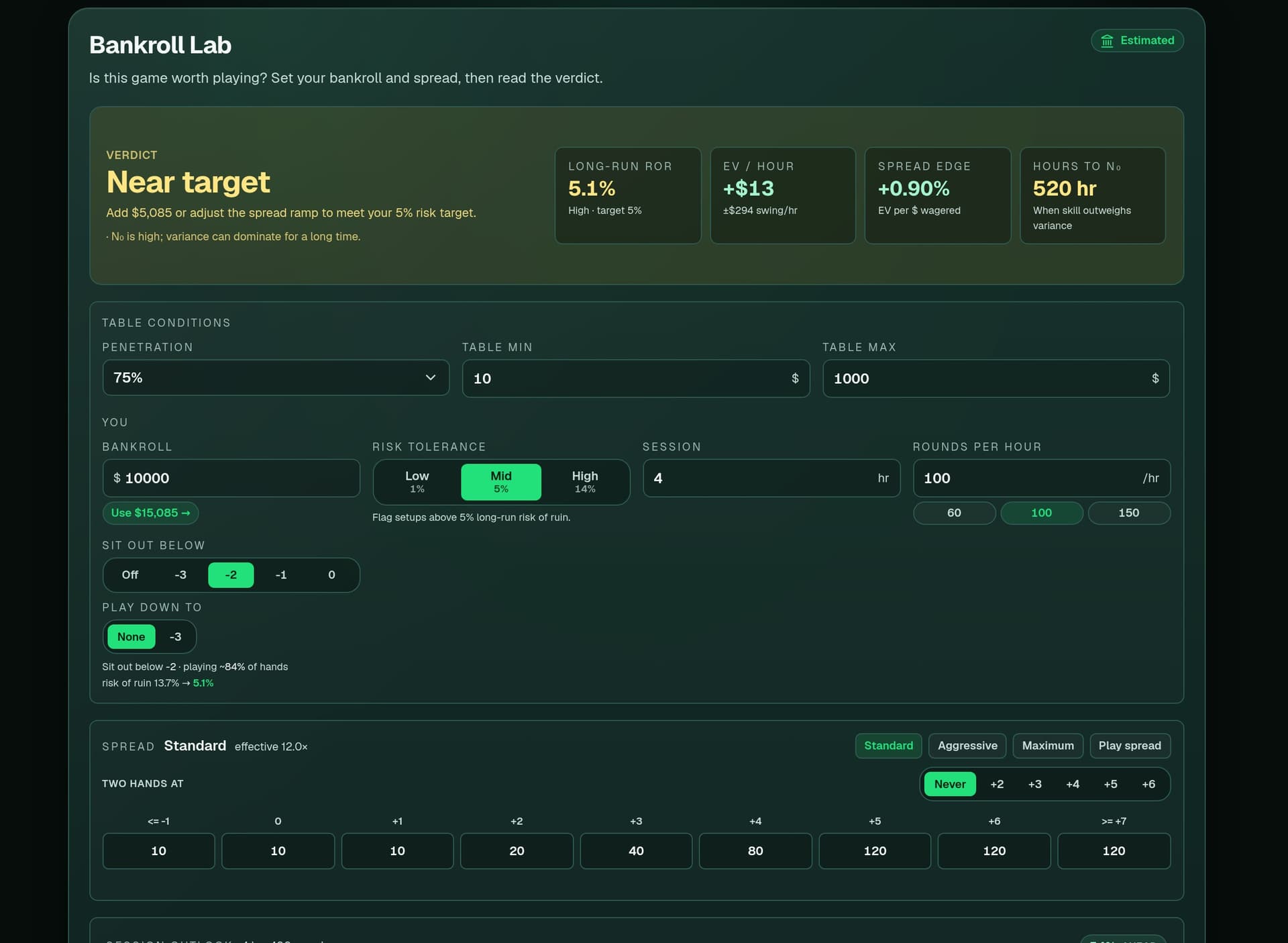This screenshot has height=943, width=1288.
Task: Set Two Hands At to +2
Action: coord(997,784)
